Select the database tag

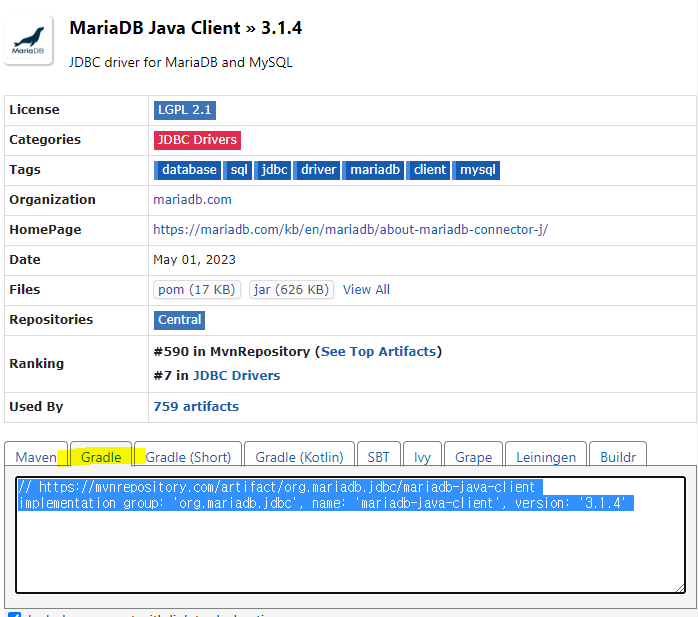point(187,170)
